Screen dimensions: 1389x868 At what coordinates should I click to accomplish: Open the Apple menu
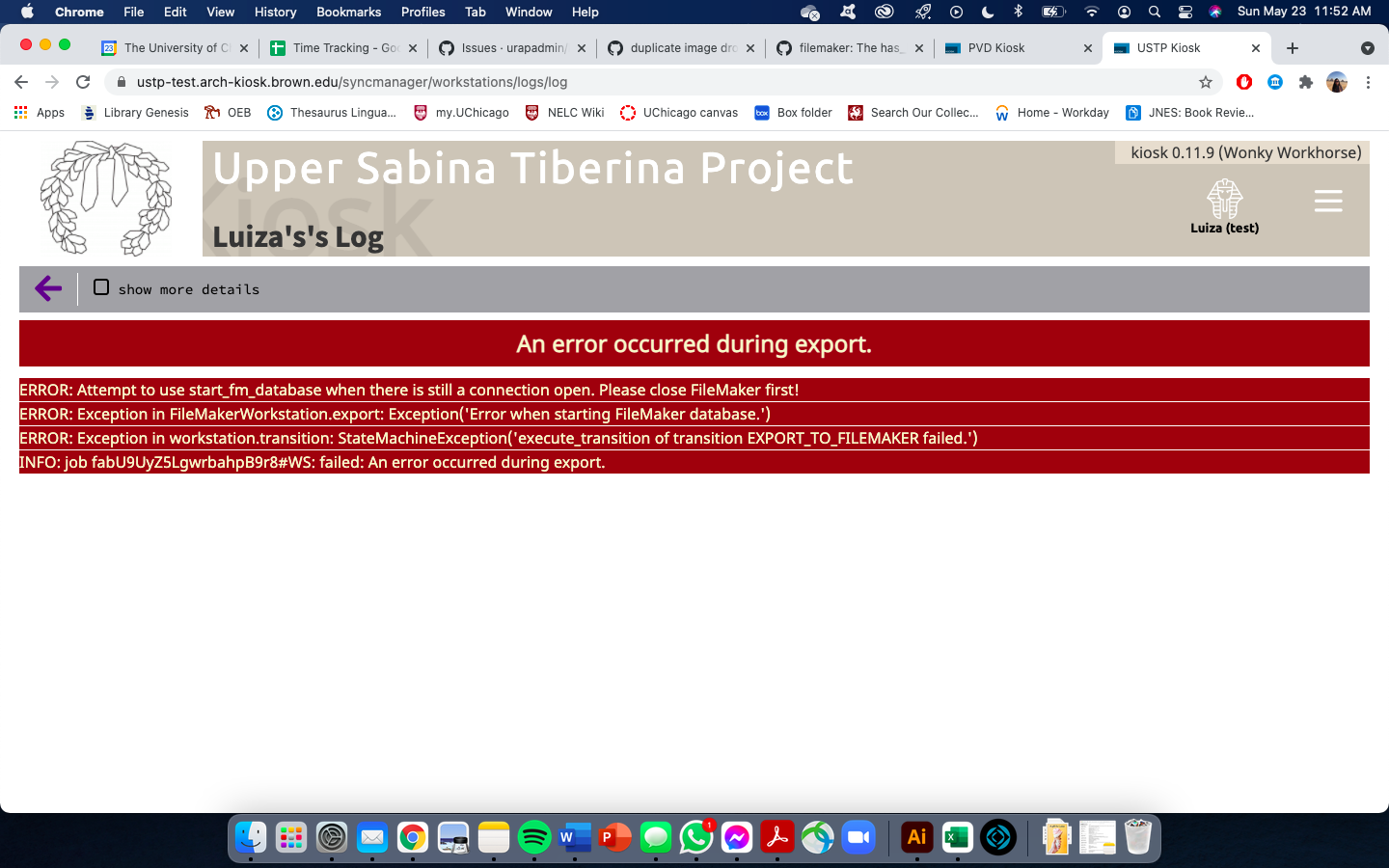click(27, 12)
